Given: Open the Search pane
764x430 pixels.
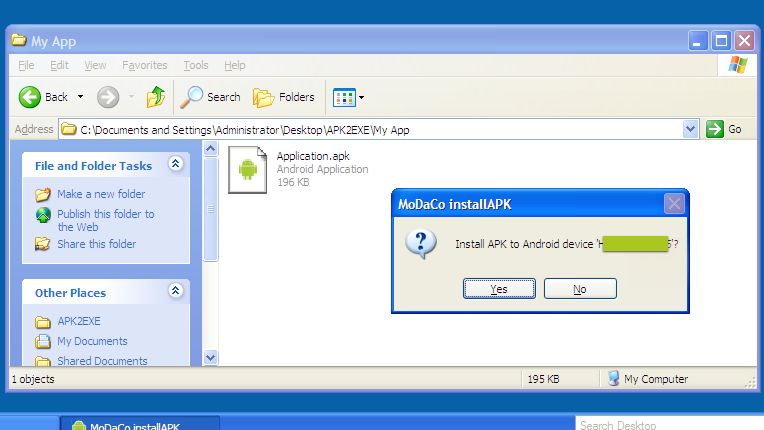Looking at the screenshot, I should (x=210, y=97).
